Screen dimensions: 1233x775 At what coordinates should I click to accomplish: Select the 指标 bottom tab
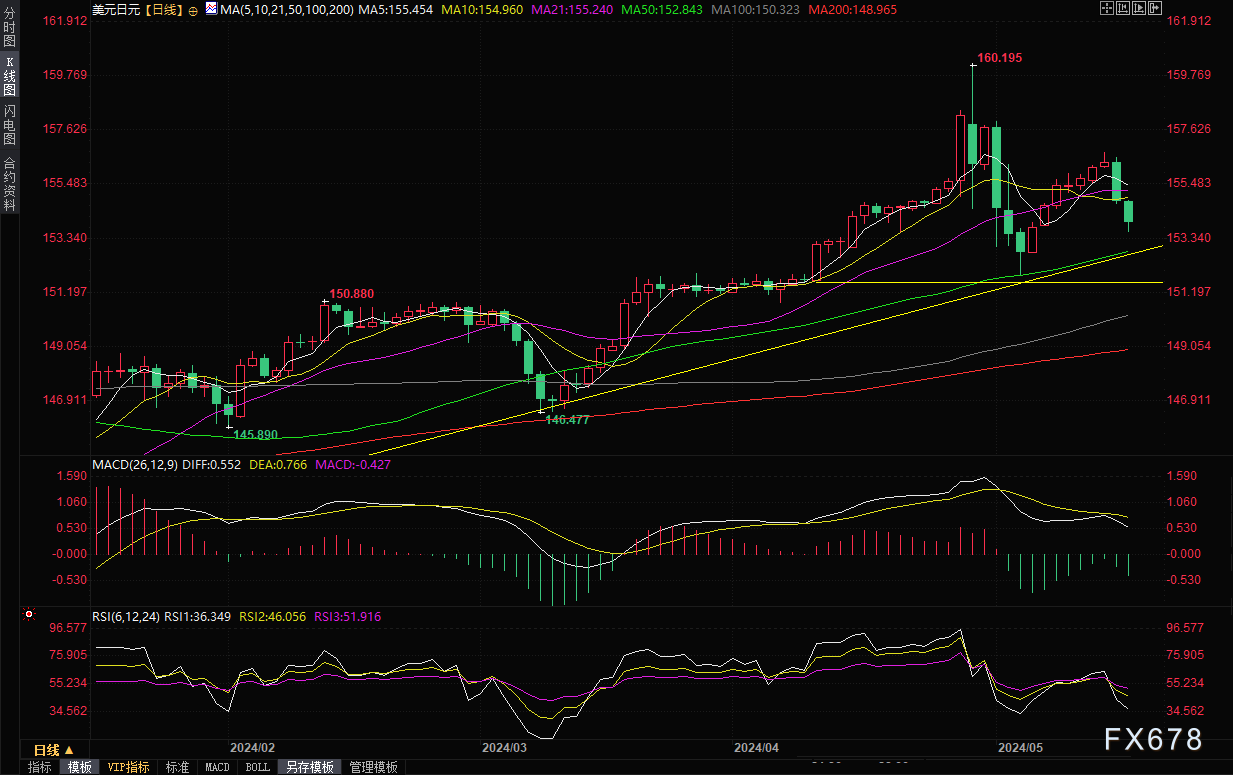[40, 767]
